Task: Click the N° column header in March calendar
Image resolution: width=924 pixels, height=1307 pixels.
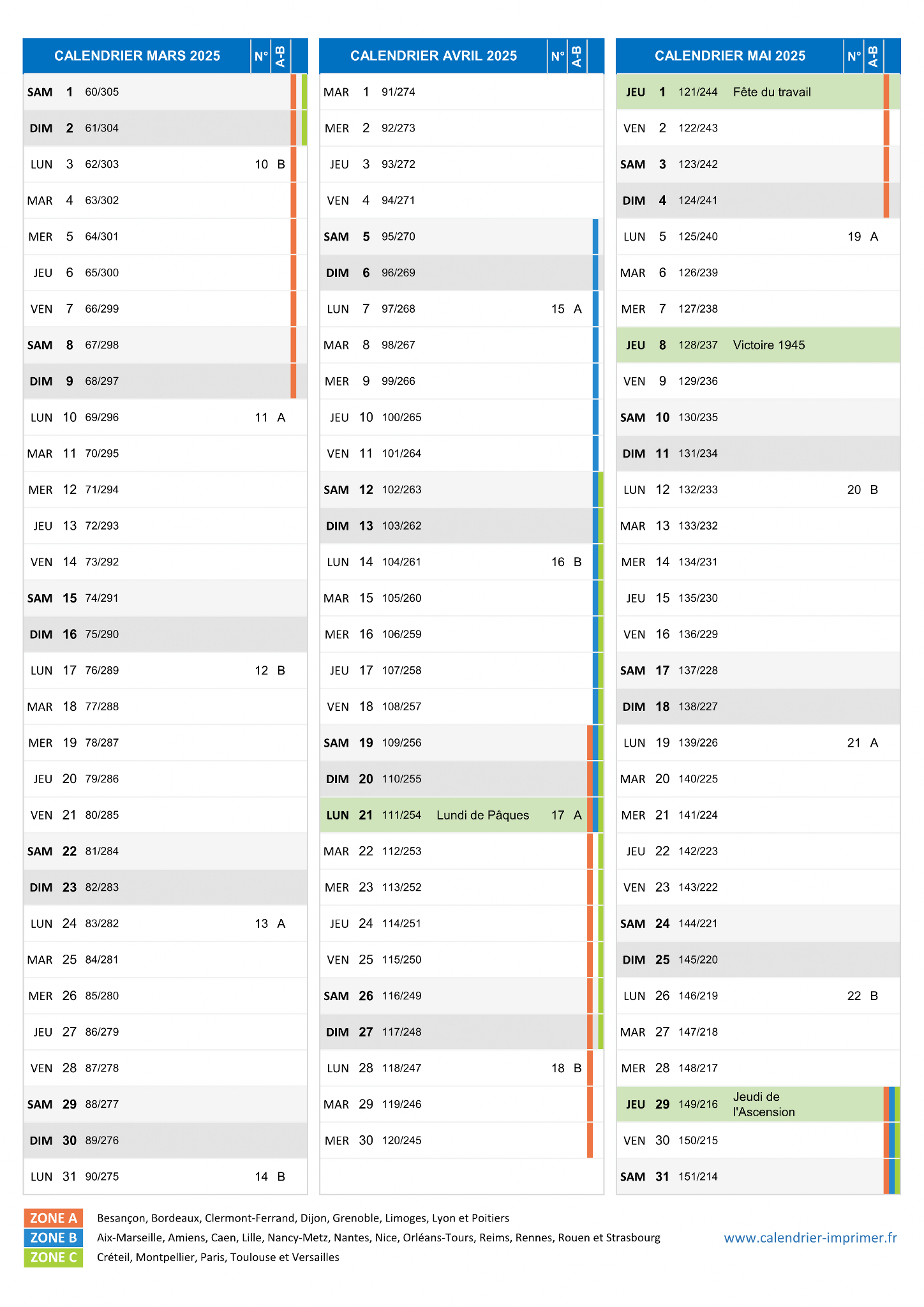Action: pos(261,56)
